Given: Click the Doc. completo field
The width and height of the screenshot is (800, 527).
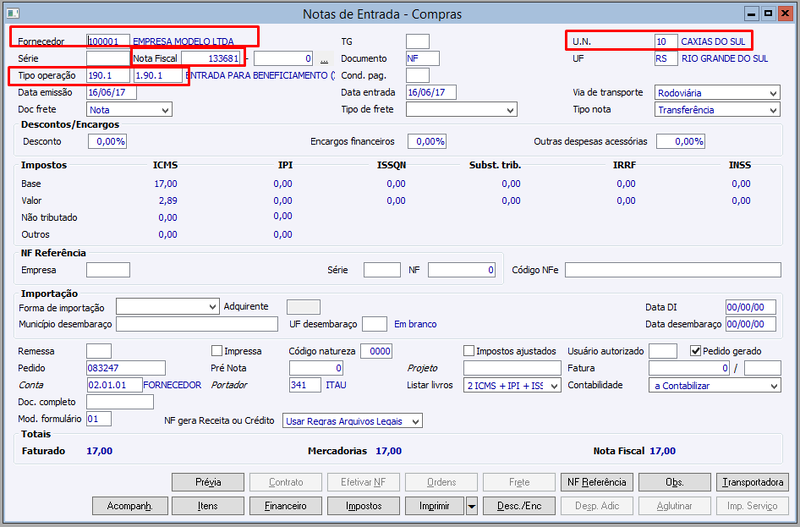Looking at the screenshot, I should [x=120, y=401].
